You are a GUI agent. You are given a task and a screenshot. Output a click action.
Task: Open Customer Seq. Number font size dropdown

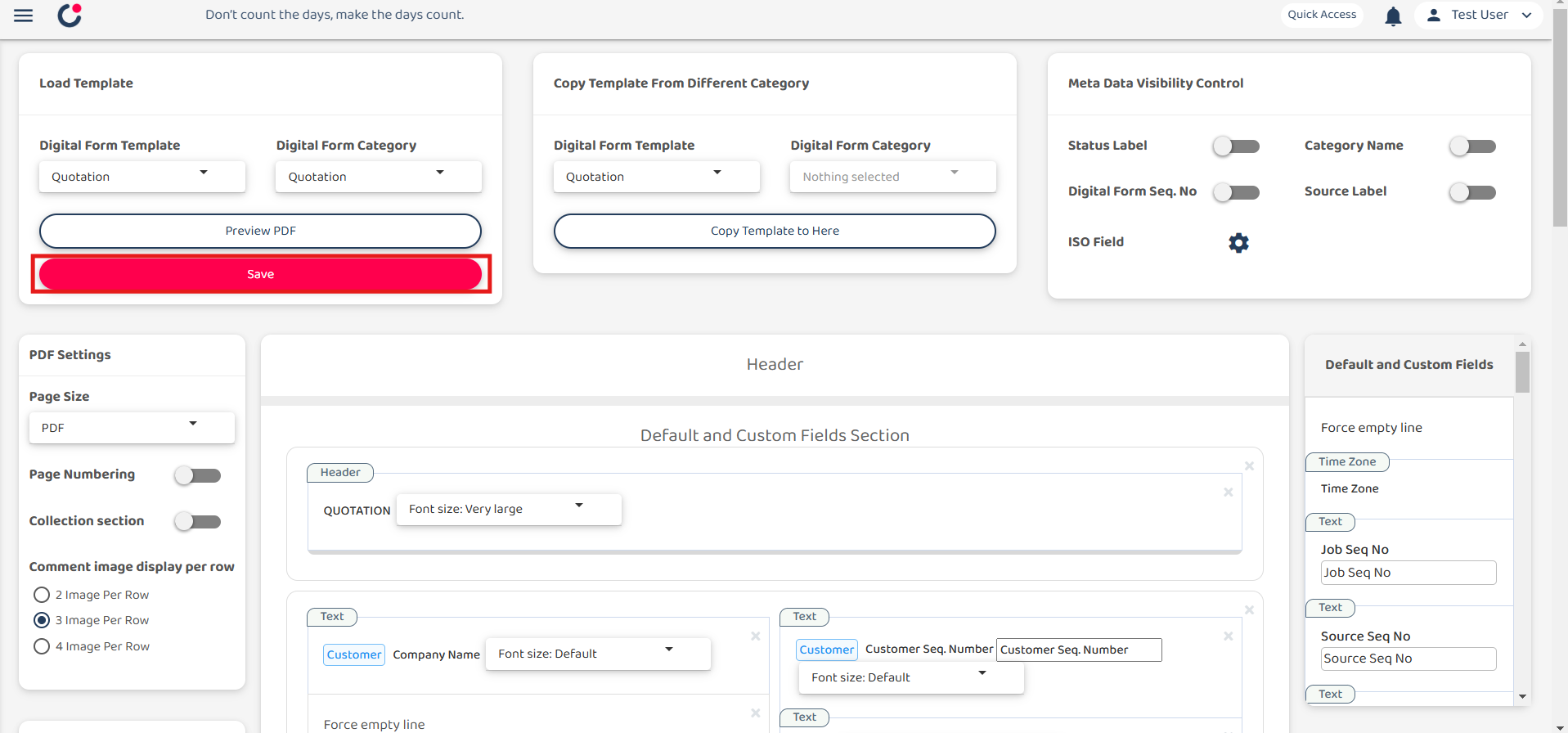pos(911,677)
